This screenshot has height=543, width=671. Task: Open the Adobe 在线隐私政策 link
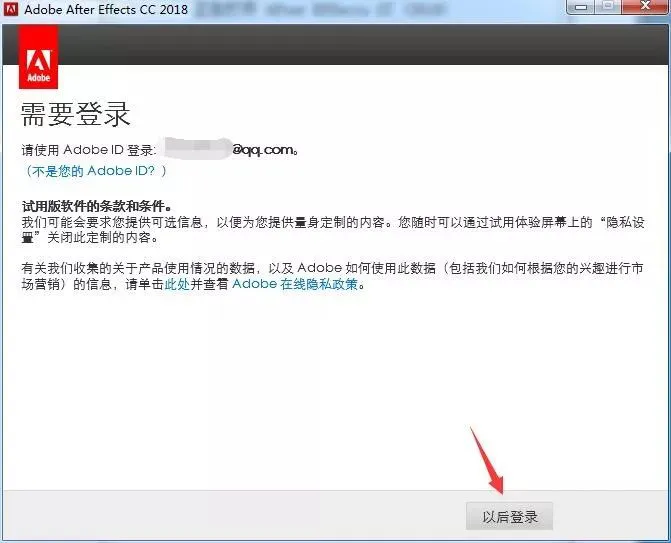pyautogui.click(x=295, y=284)
